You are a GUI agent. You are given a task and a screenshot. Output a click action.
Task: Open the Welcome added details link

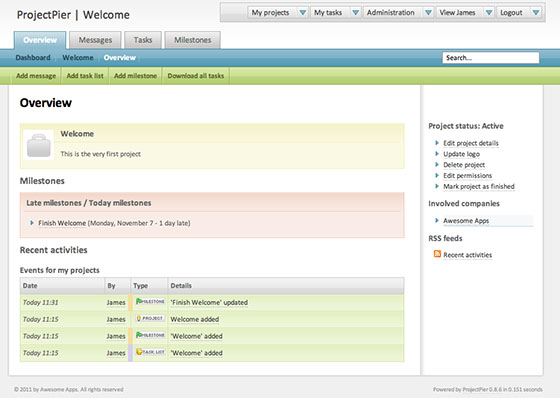[x=195, y=319]
